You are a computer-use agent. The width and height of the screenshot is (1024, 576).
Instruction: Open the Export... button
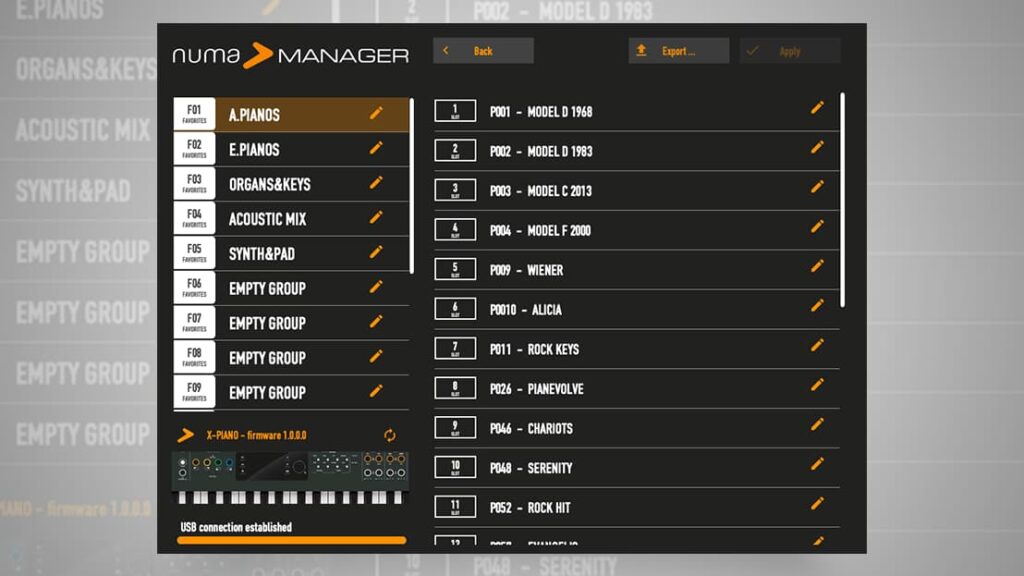[678, 51]
